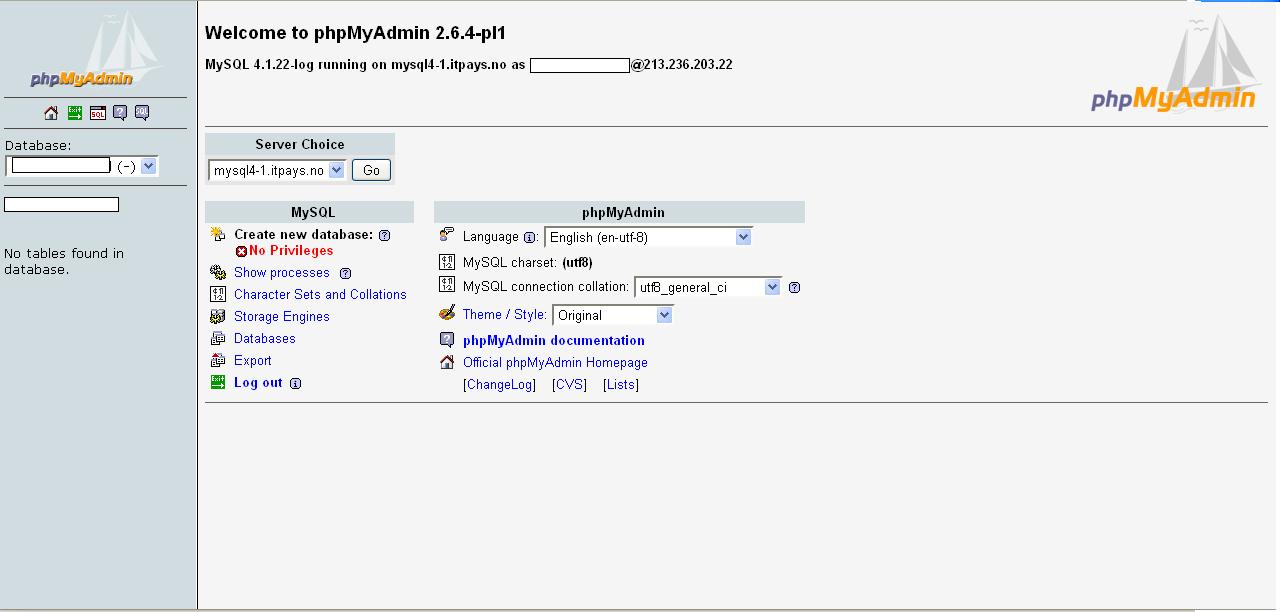Viewport: 1280px width, 612px height.
Task: Open the [CVS] link
Action: 569,384
